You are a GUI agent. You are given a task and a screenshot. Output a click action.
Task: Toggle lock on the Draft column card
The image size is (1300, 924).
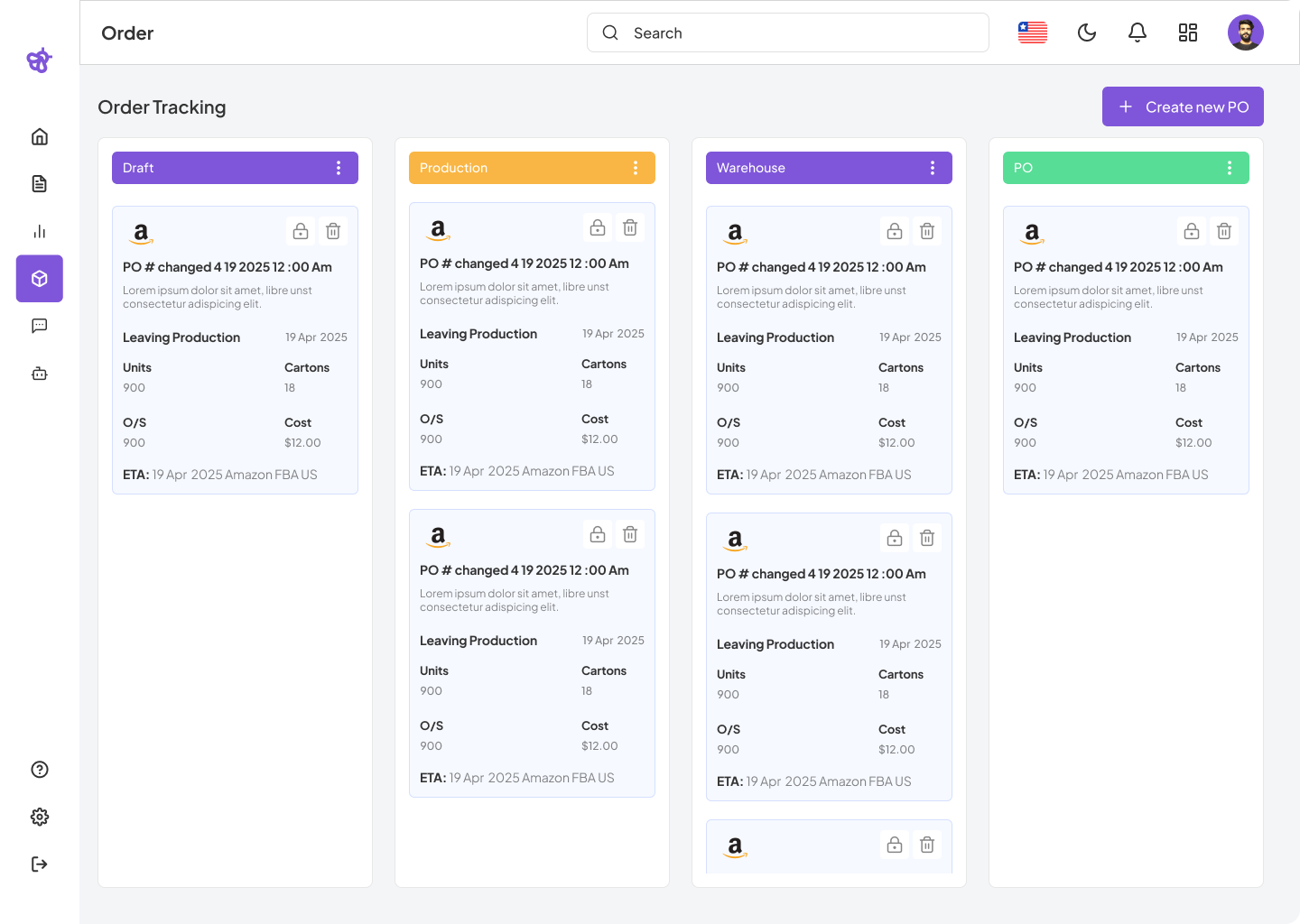point(301,232)
